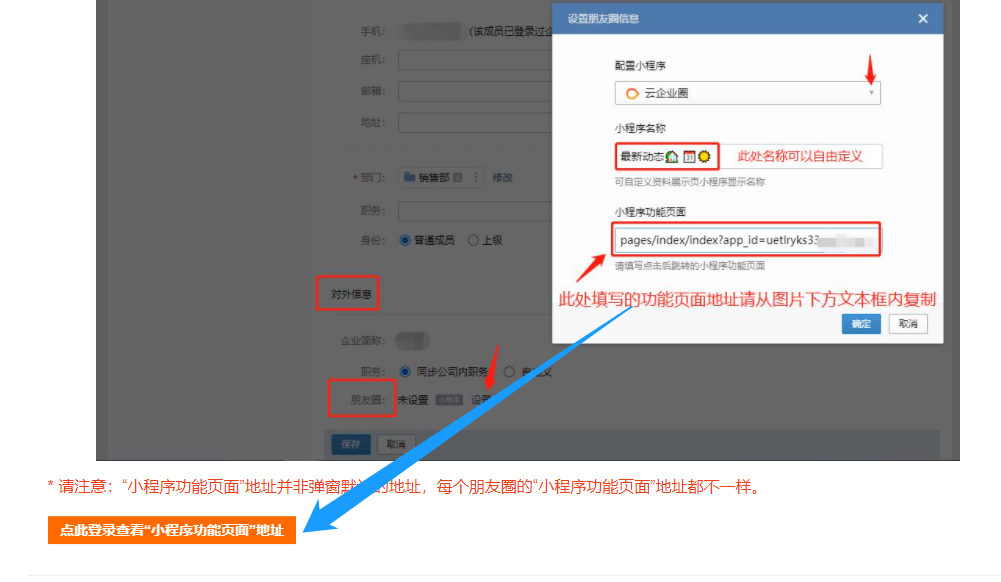Click the 设置朋友圈信息 dialog title
The width and height of the screenshot is (1001, 582).
[x=603, y=19]
